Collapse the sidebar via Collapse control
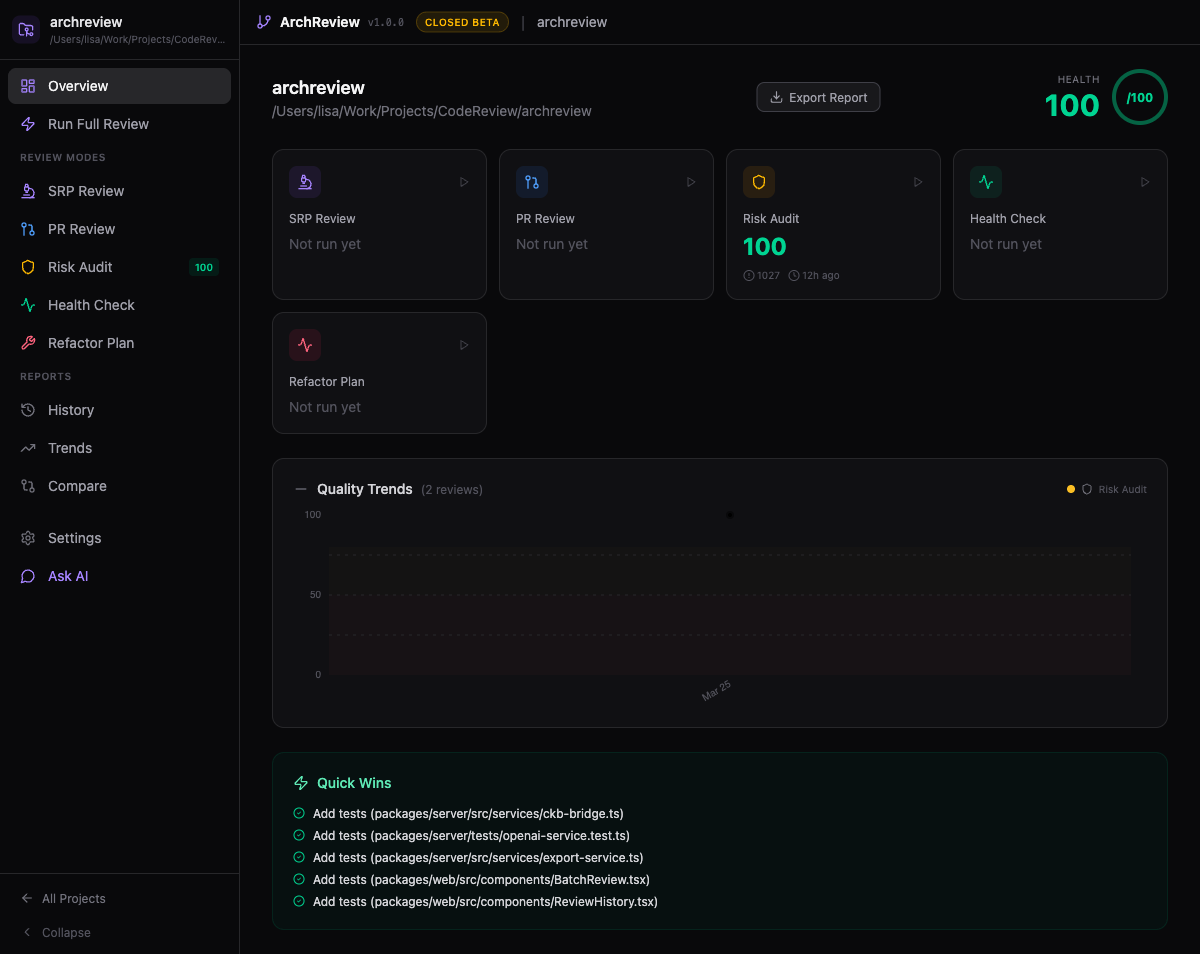The width and height of the screenshot is (1200, 954). click(x=56, y=932)
